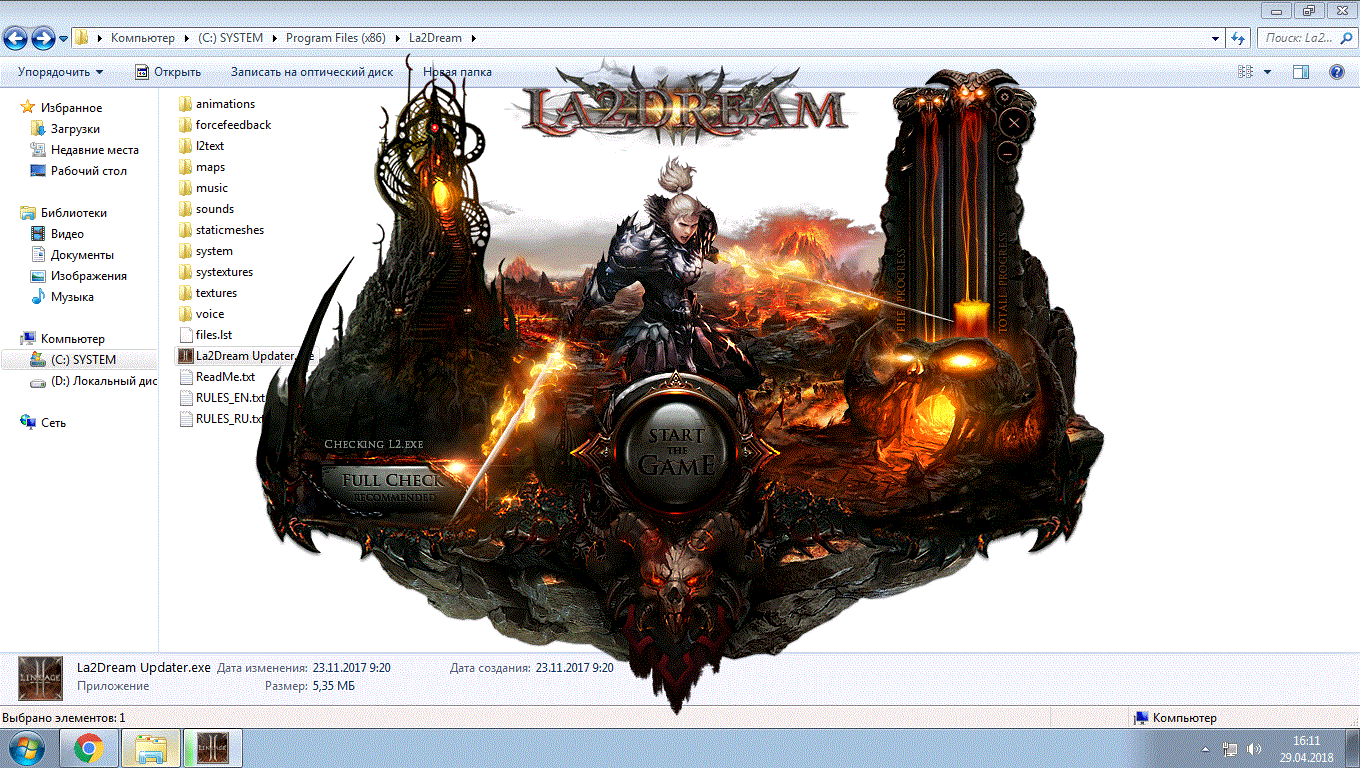Select the animations folder icon

click(x=185, y=104)
